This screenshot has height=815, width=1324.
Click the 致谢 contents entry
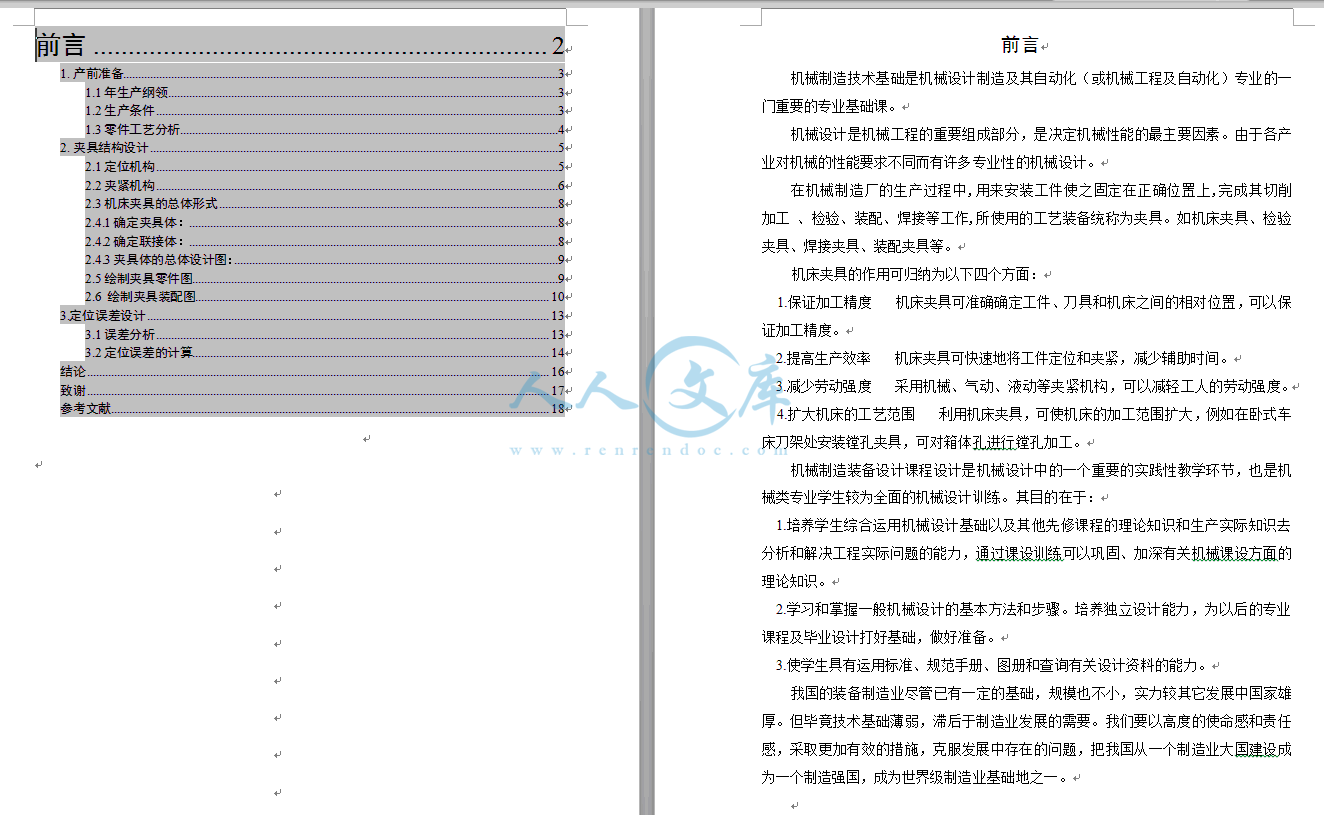coord(312,391)
